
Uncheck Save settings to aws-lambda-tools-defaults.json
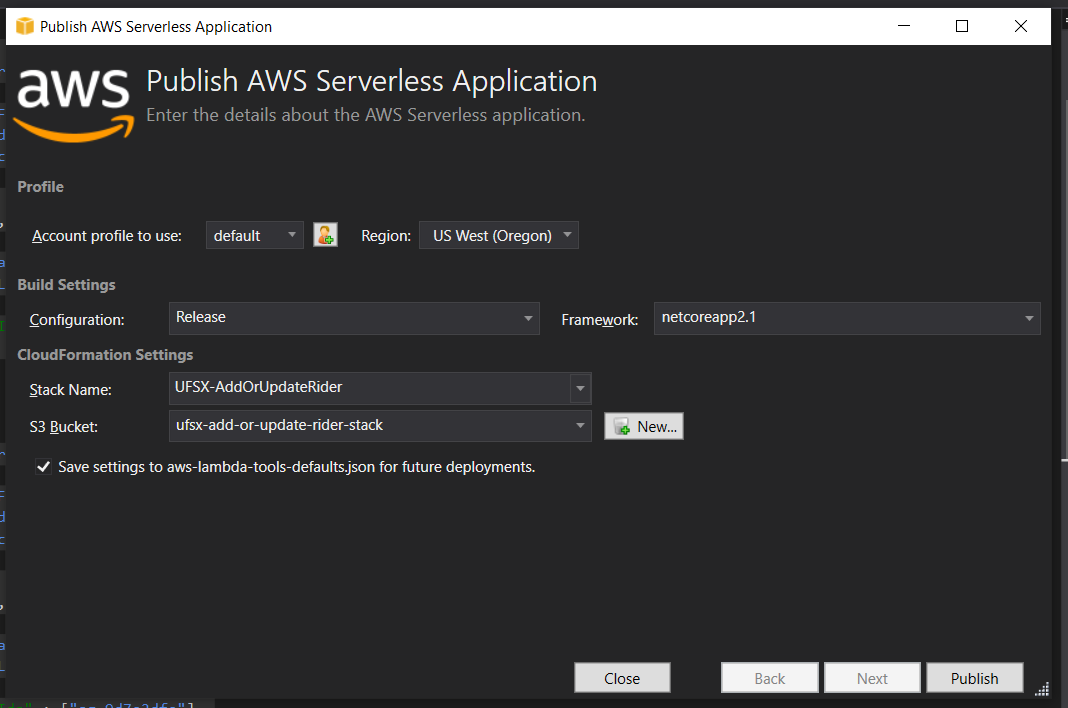click(x=43, y=466)
